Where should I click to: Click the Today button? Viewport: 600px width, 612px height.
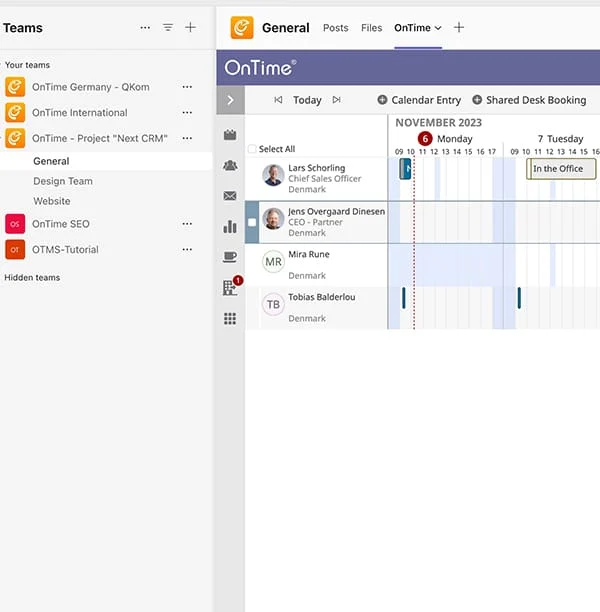[307, 100]
